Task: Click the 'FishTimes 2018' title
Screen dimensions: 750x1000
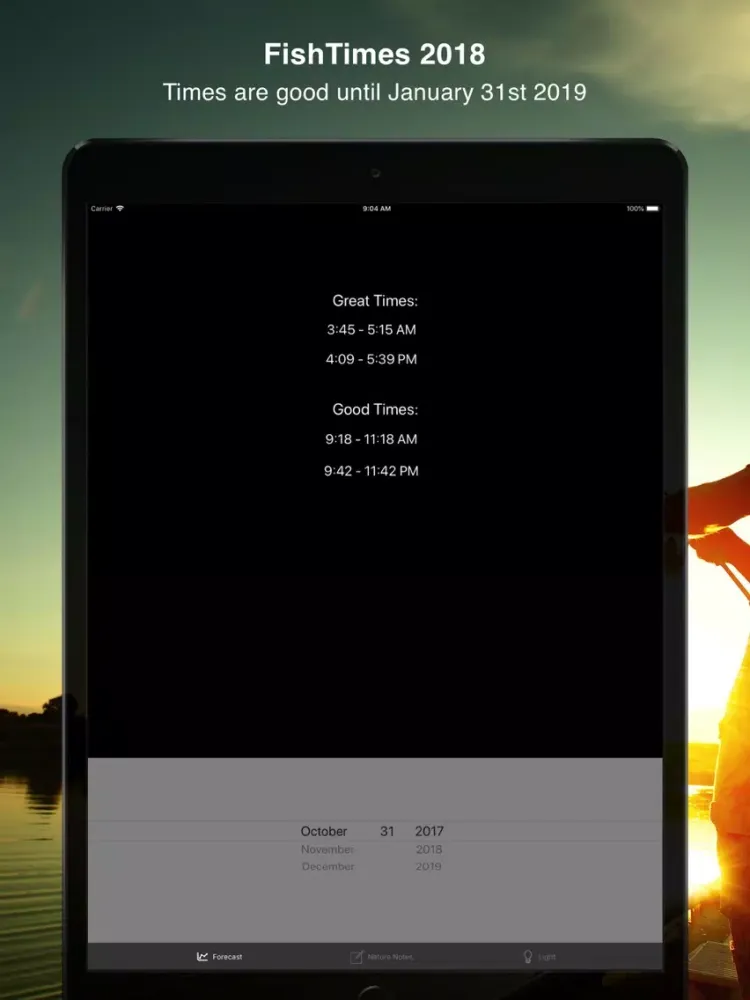Action: 374,54
